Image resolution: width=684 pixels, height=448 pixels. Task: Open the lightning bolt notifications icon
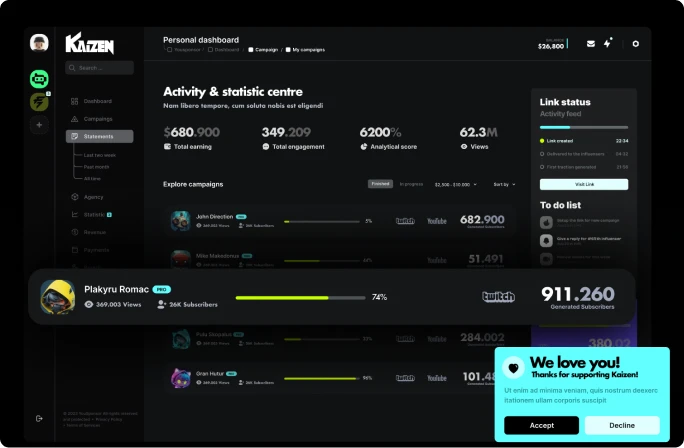607,43
